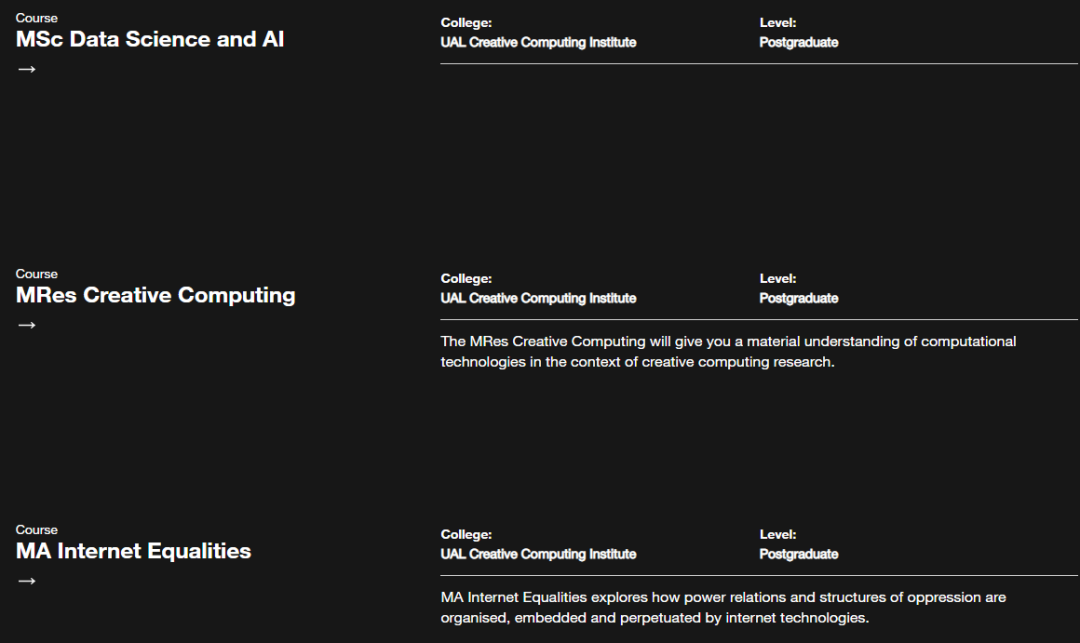Click Postgraduate level for MA Internet Equalities
Viewport: 1080px width, 643px height.
[x=798, y=555]
